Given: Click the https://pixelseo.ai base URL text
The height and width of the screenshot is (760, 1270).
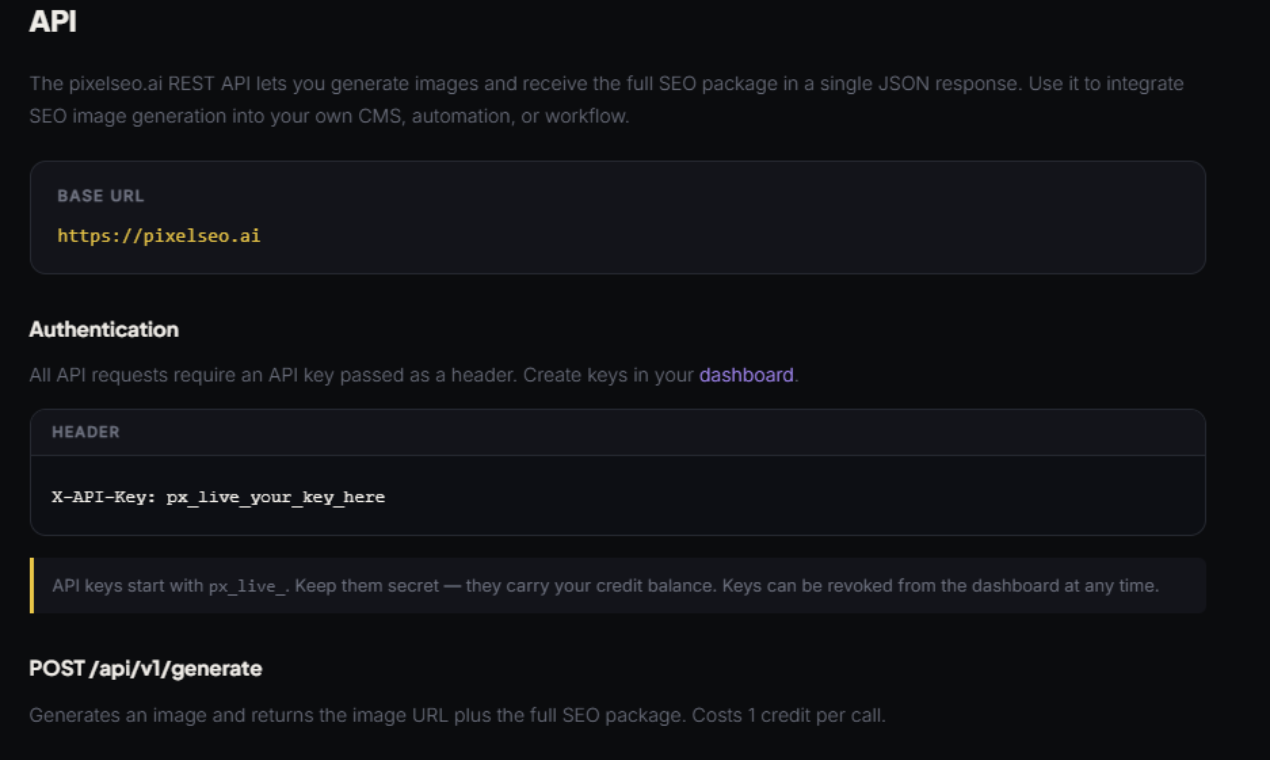Looking at the screenshot, I should (x=158, y=236).
